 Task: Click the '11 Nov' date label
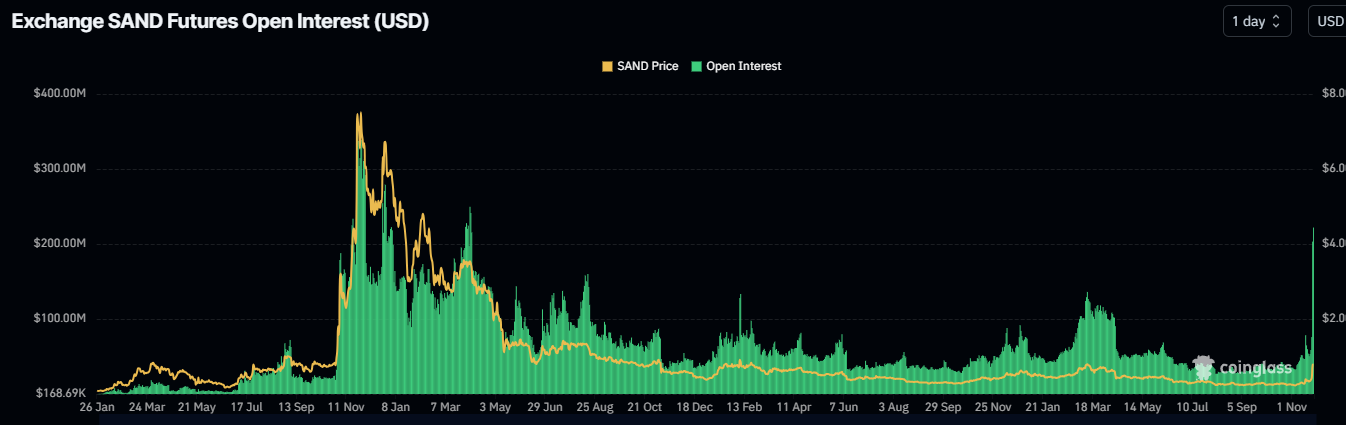pos(346,408)
